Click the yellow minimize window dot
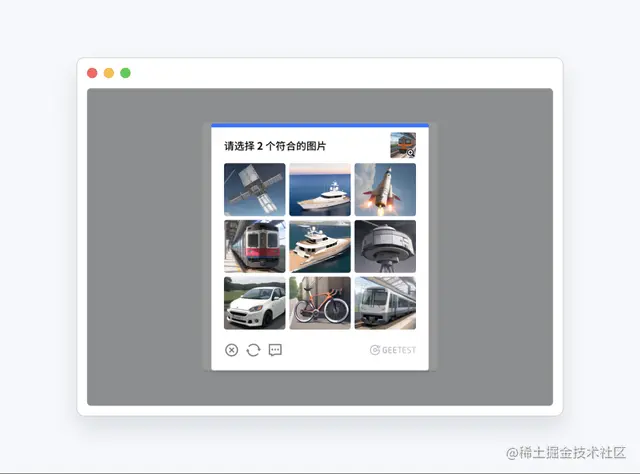 point(109,73)
